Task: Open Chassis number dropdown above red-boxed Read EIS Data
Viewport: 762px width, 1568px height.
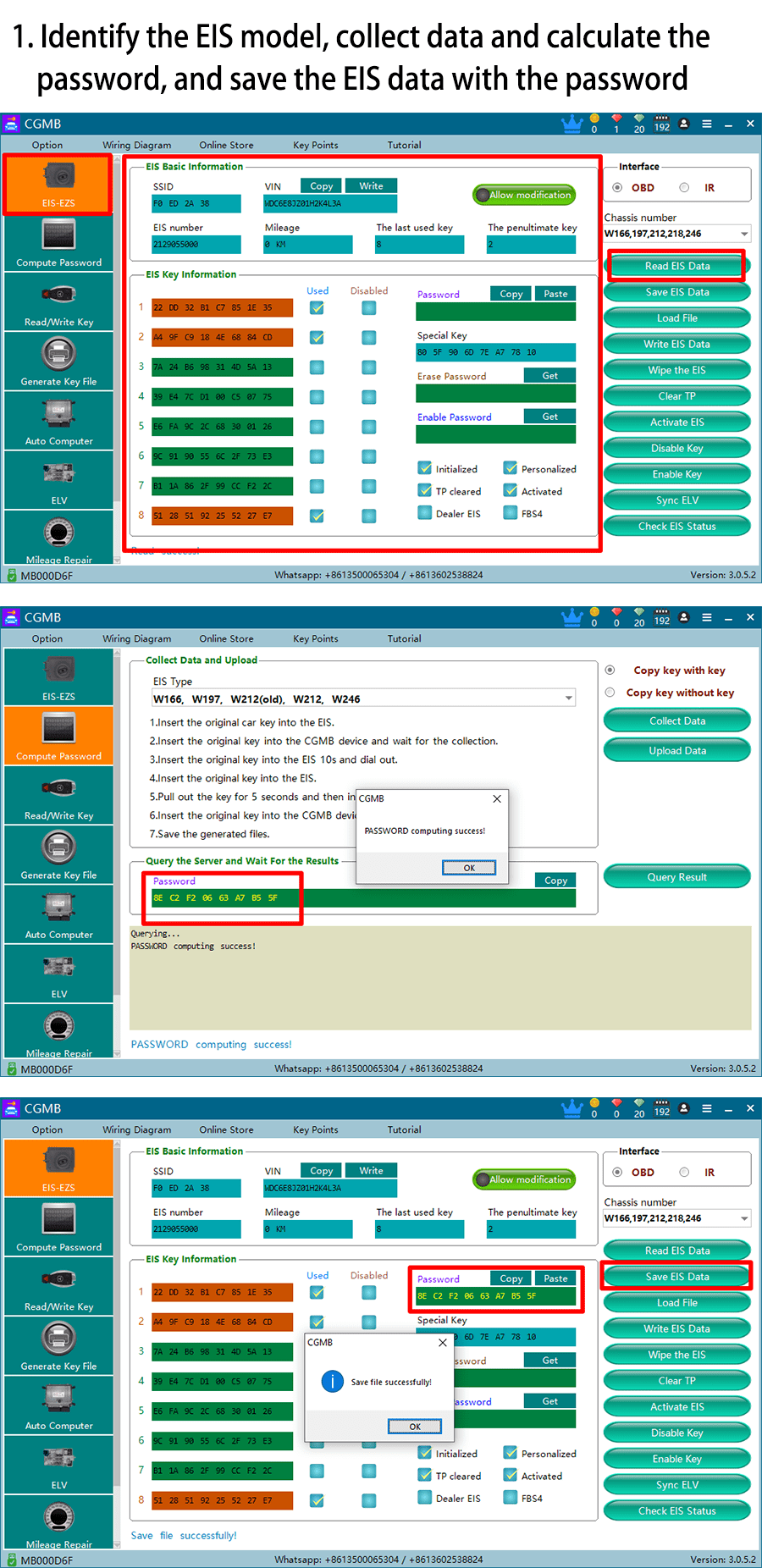Action: coord(744,234)
